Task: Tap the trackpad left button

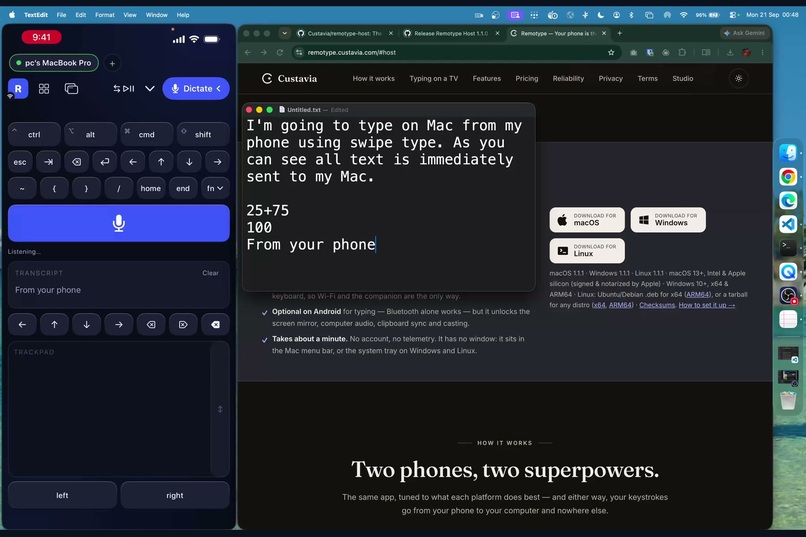Action: click(62, 495)
